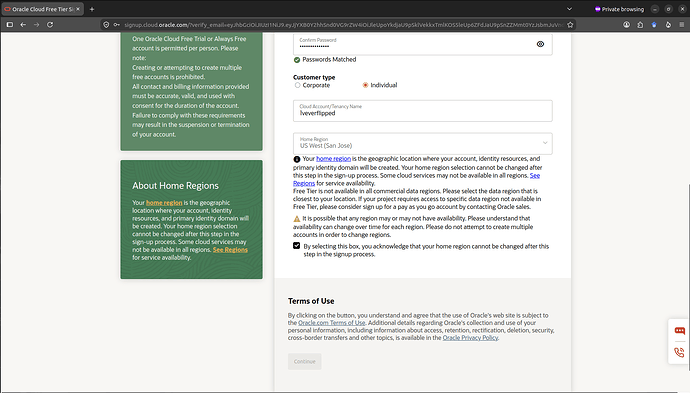
Task: Go back to the previous page
Action: pyautogui.click(x=23, y=25)
